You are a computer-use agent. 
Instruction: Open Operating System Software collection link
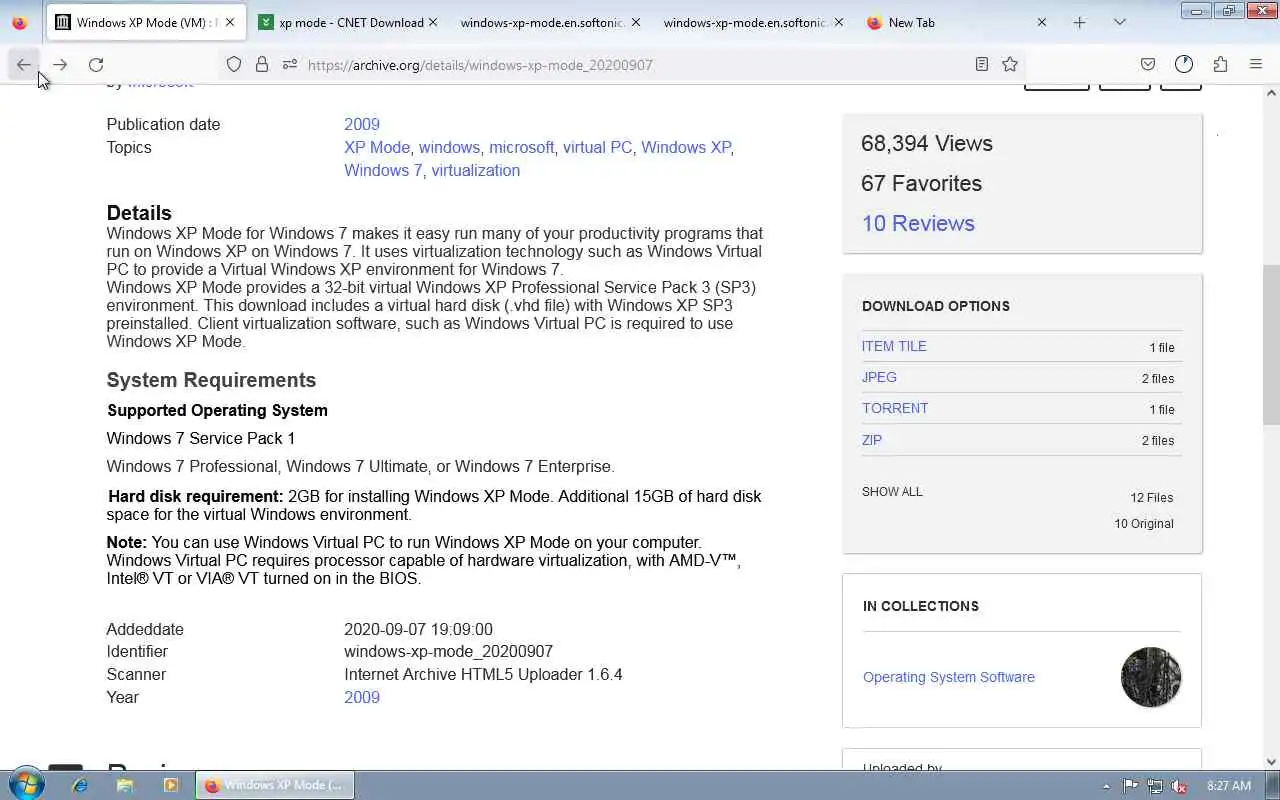coord(949,677)
